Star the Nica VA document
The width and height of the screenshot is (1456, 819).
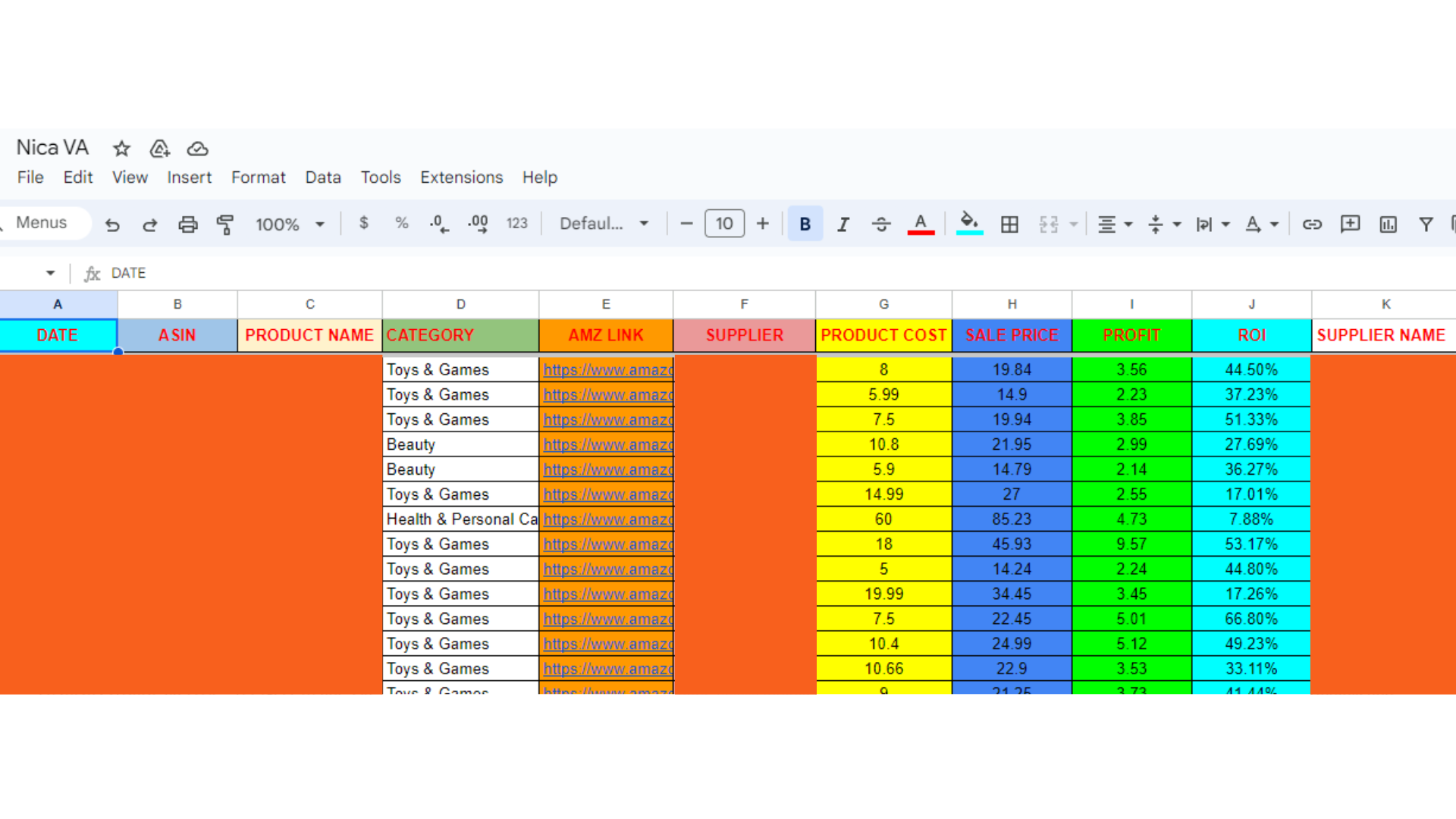[121, 149]
